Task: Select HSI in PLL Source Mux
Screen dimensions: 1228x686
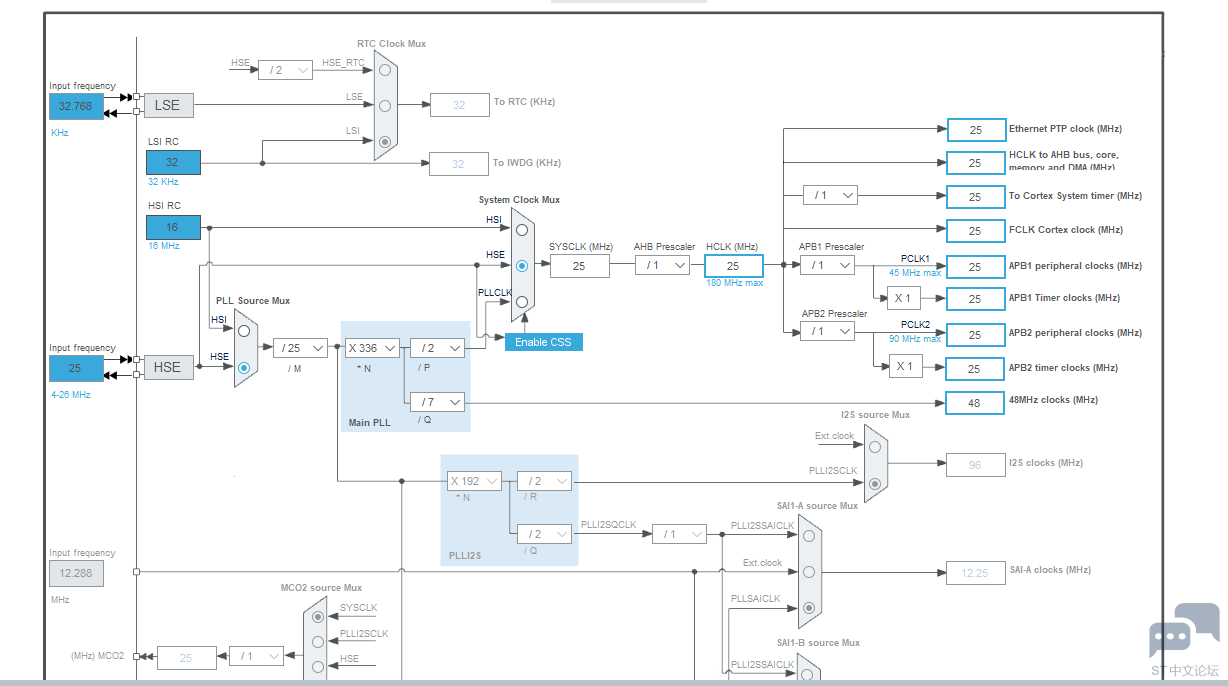Action: tap(243, 330)
